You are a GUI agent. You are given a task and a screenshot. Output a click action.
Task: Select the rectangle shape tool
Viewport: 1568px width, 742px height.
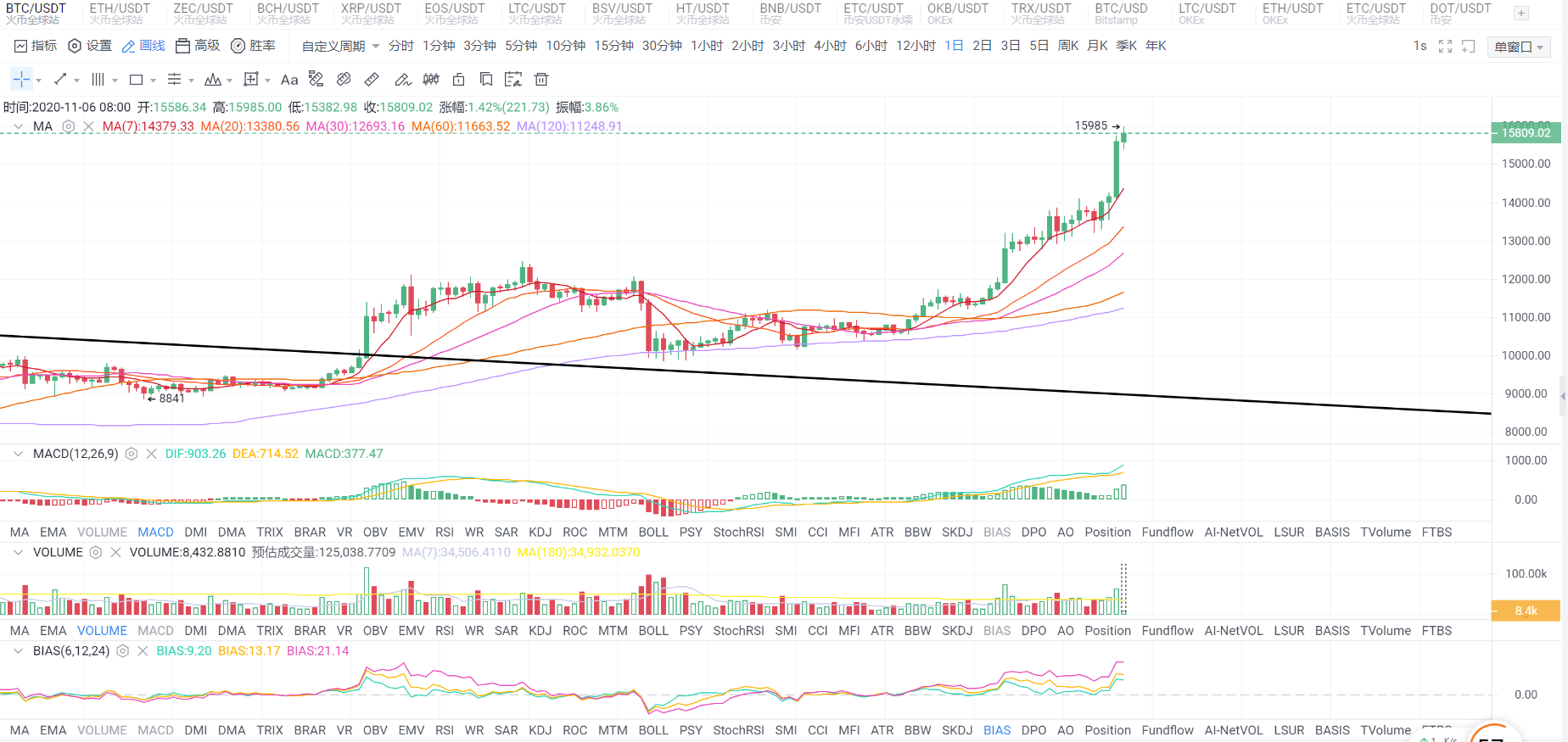coord(136,80)
